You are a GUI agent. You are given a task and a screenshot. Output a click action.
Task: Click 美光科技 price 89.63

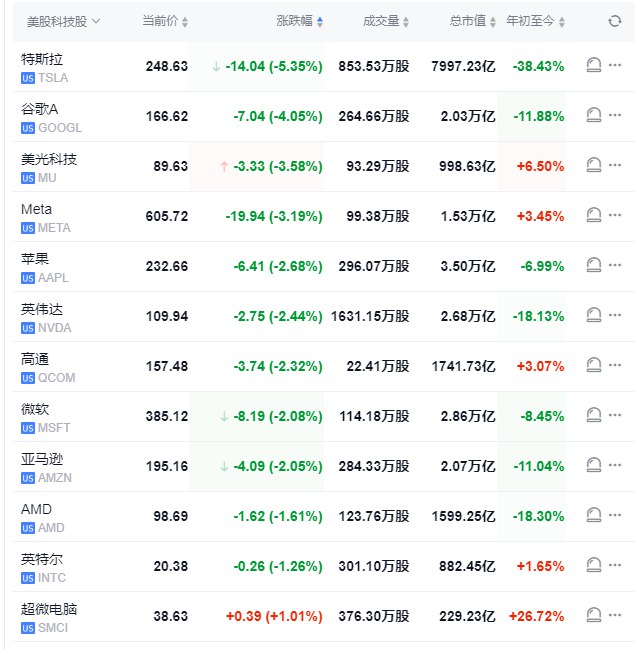[170, 166]
